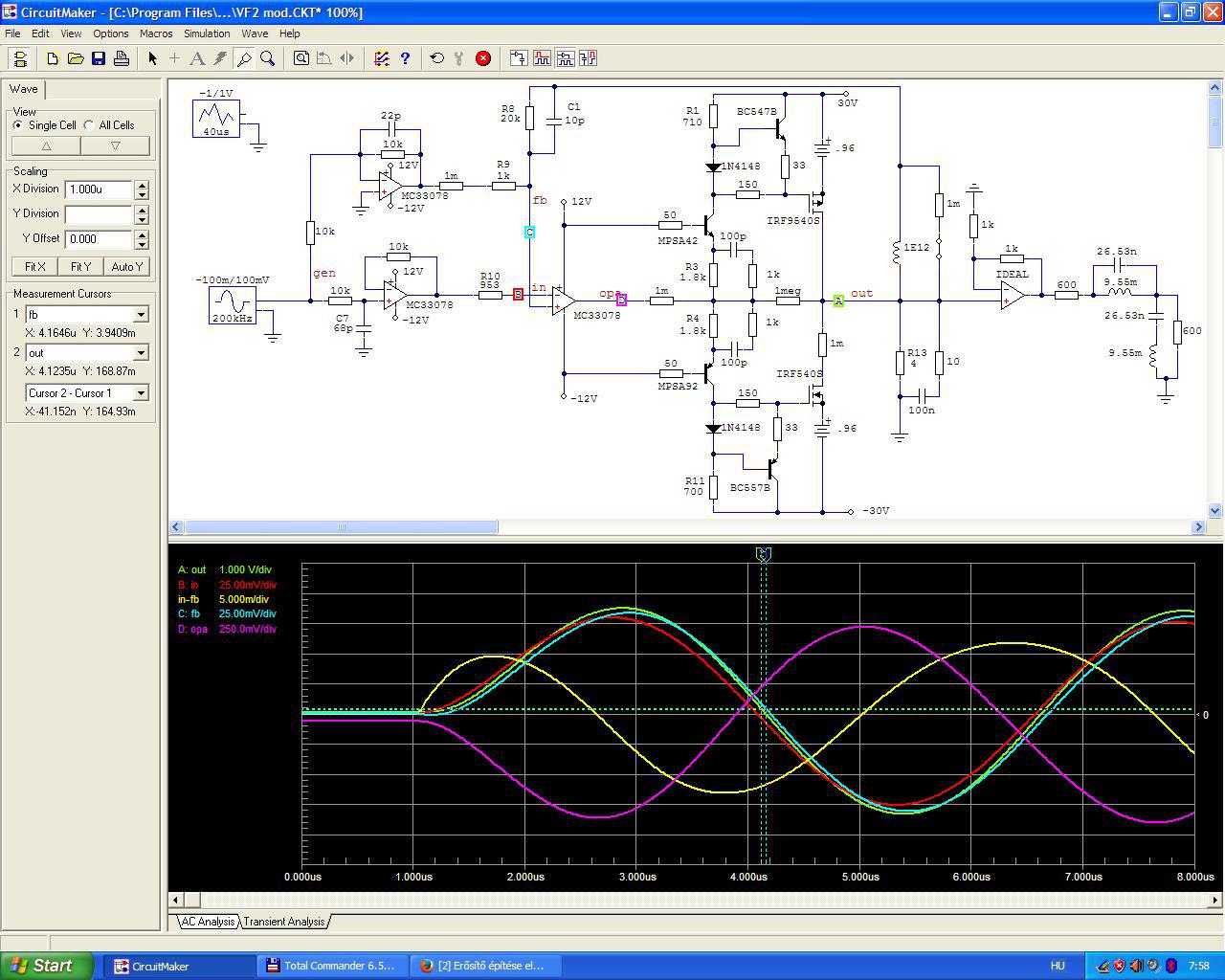Screen dimensions: 1225x980
Task: Expand the 'Cursor 2 - Cursor 1' dropdown
Action: [141, 393]
